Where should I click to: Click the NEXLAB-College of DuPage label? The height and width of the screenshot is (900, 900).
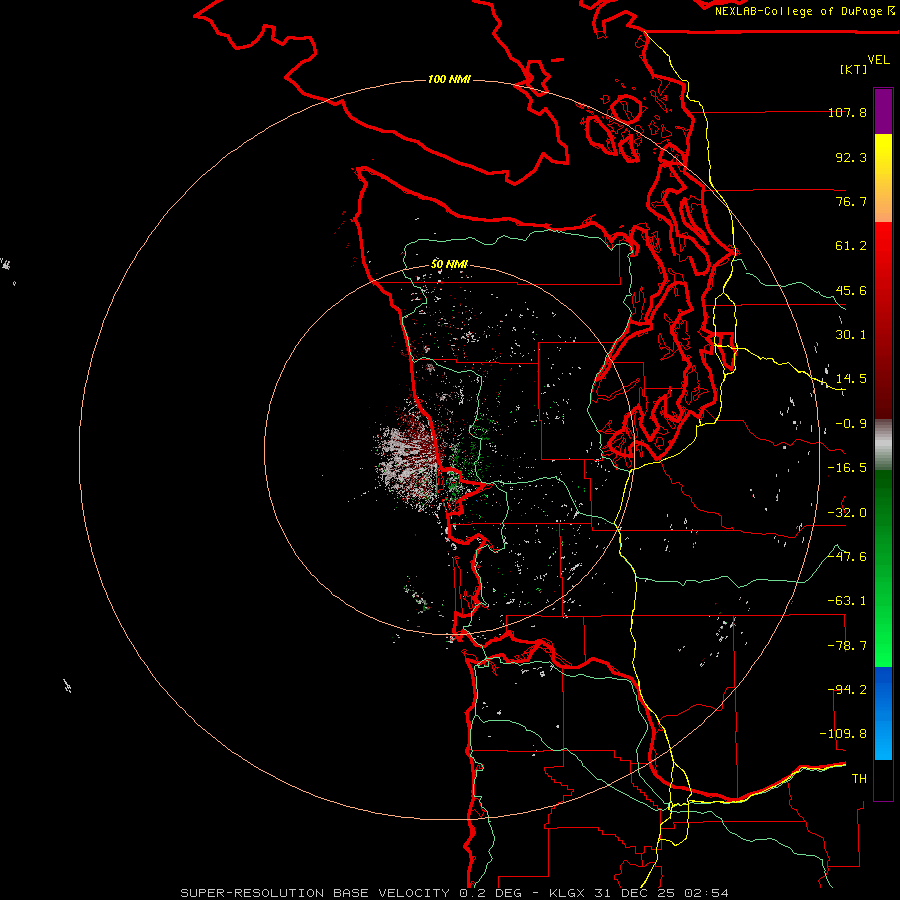coord(804,11)
